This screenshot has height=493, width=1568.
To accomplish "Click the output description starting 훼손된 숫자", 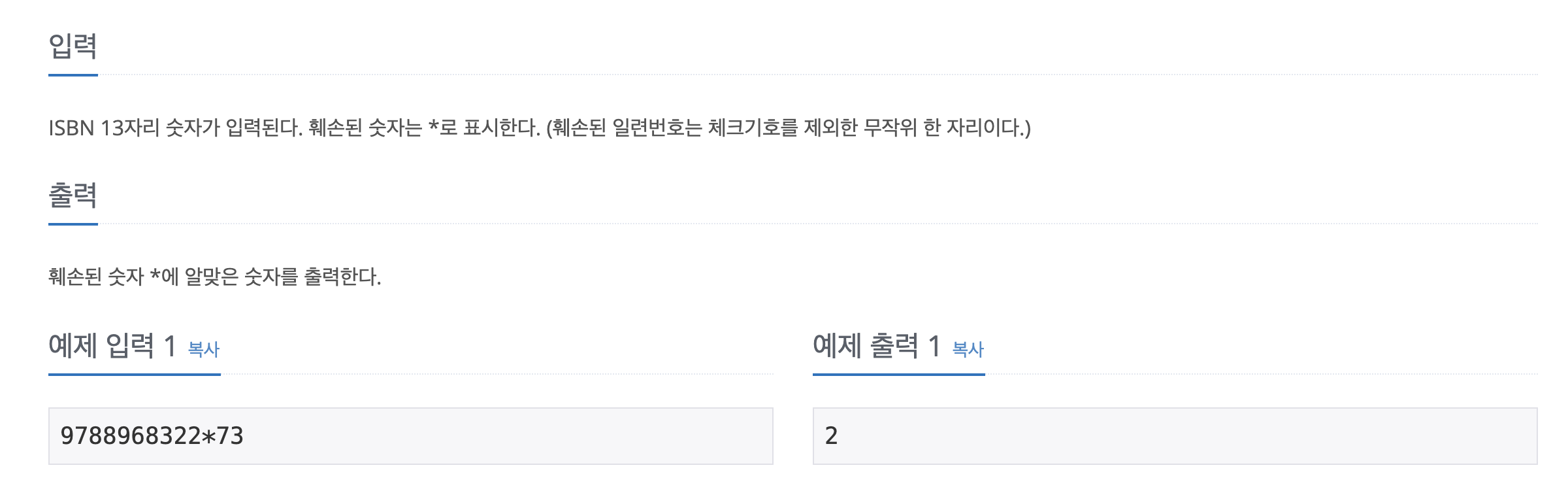I will pyautogui.click(x=215, y=277).
